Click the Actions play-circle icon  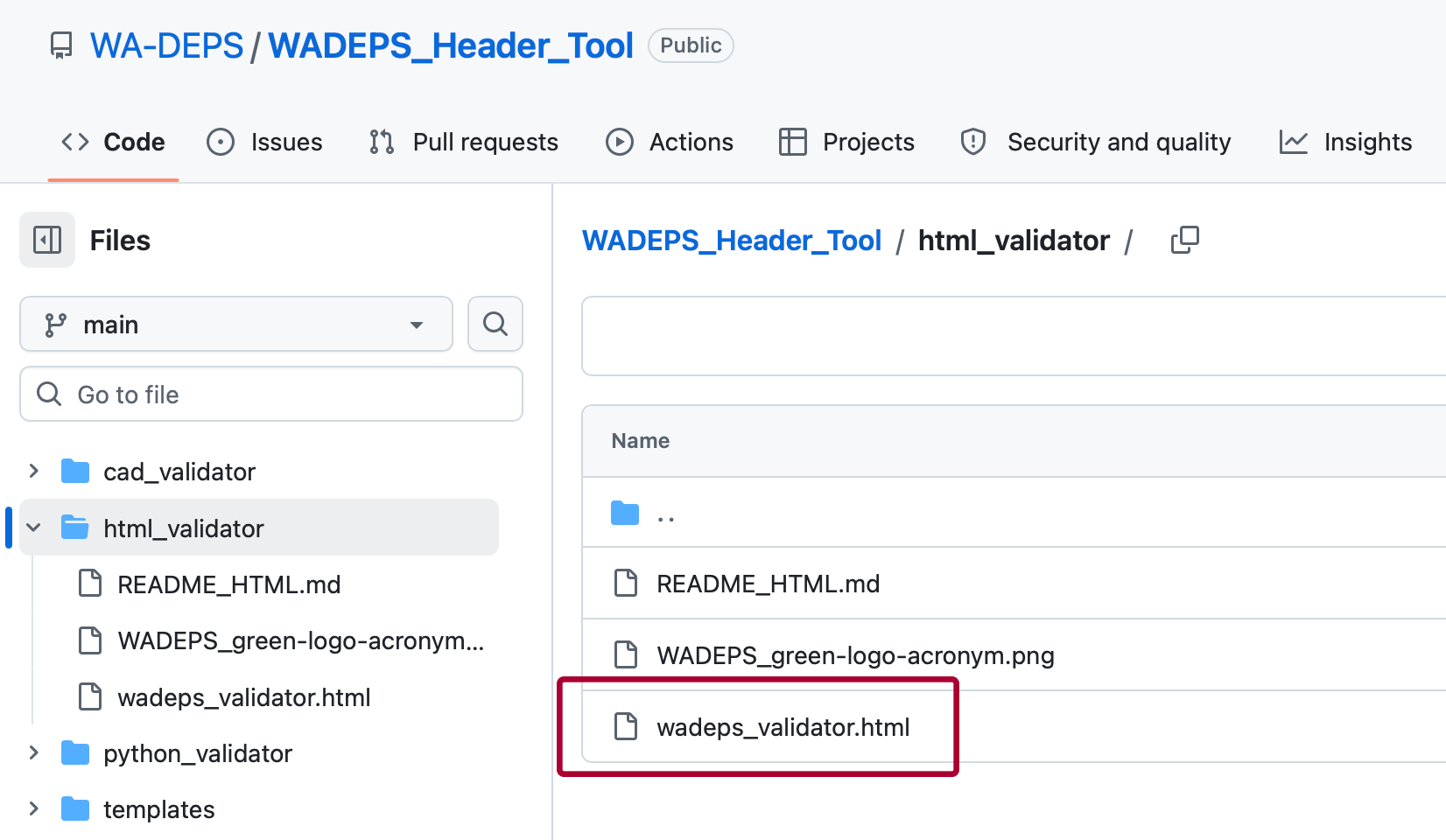(x=619, y=142)
